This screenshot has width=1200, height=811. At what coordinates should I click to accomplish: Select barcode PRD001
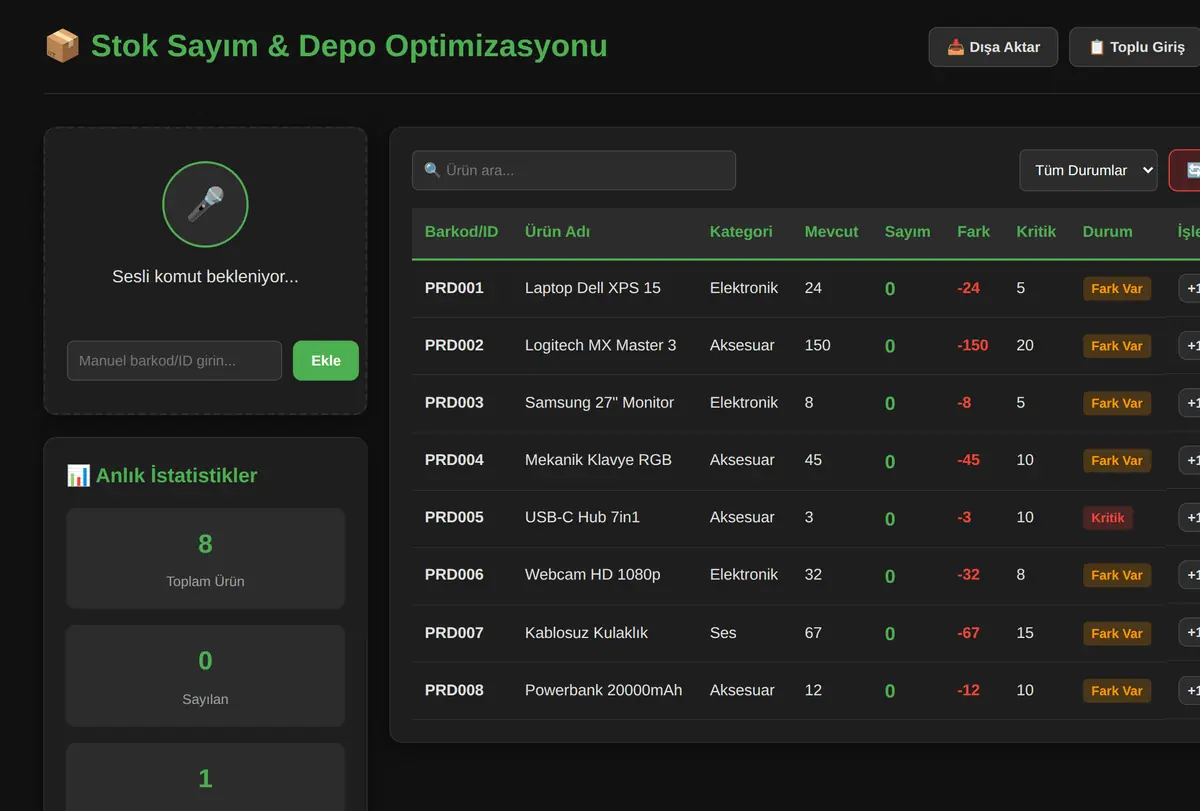(x=454, y=288)
